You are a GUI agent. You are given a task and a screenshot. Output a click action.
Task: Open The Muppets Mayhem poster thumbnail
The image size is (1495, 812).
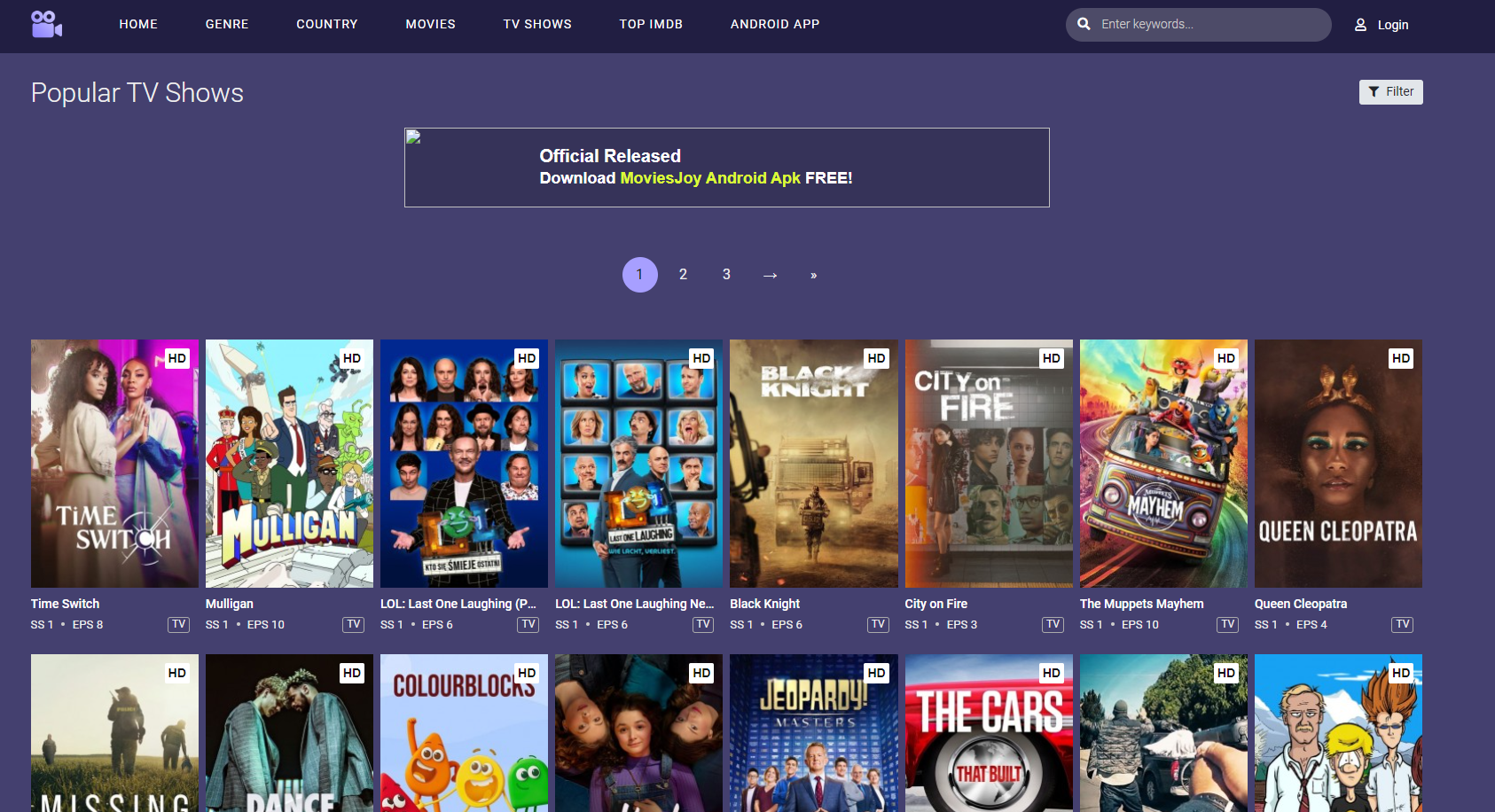pyautogui.click(x=1162, y=464)
